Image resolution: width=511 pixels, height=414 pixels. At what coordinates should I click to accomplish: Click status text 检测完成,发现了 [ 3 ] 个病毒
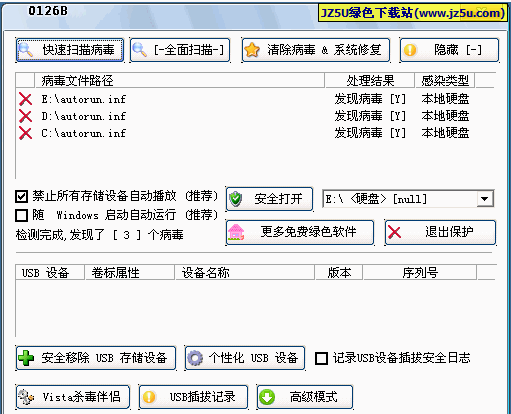click(x=99, y=235)
